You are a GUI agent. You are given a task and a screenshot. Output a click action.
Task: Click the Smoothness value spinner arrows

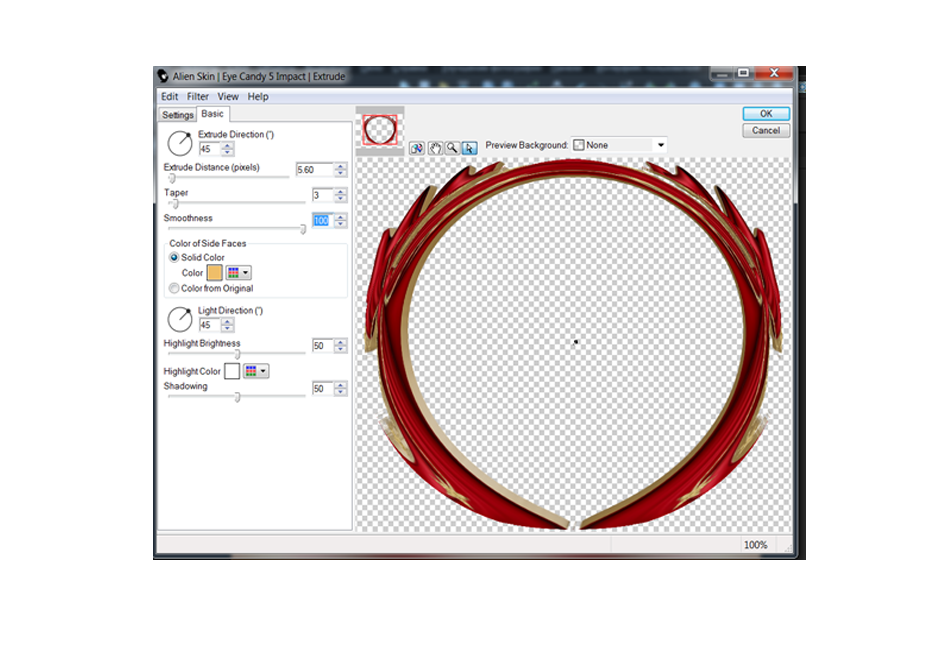341,221
